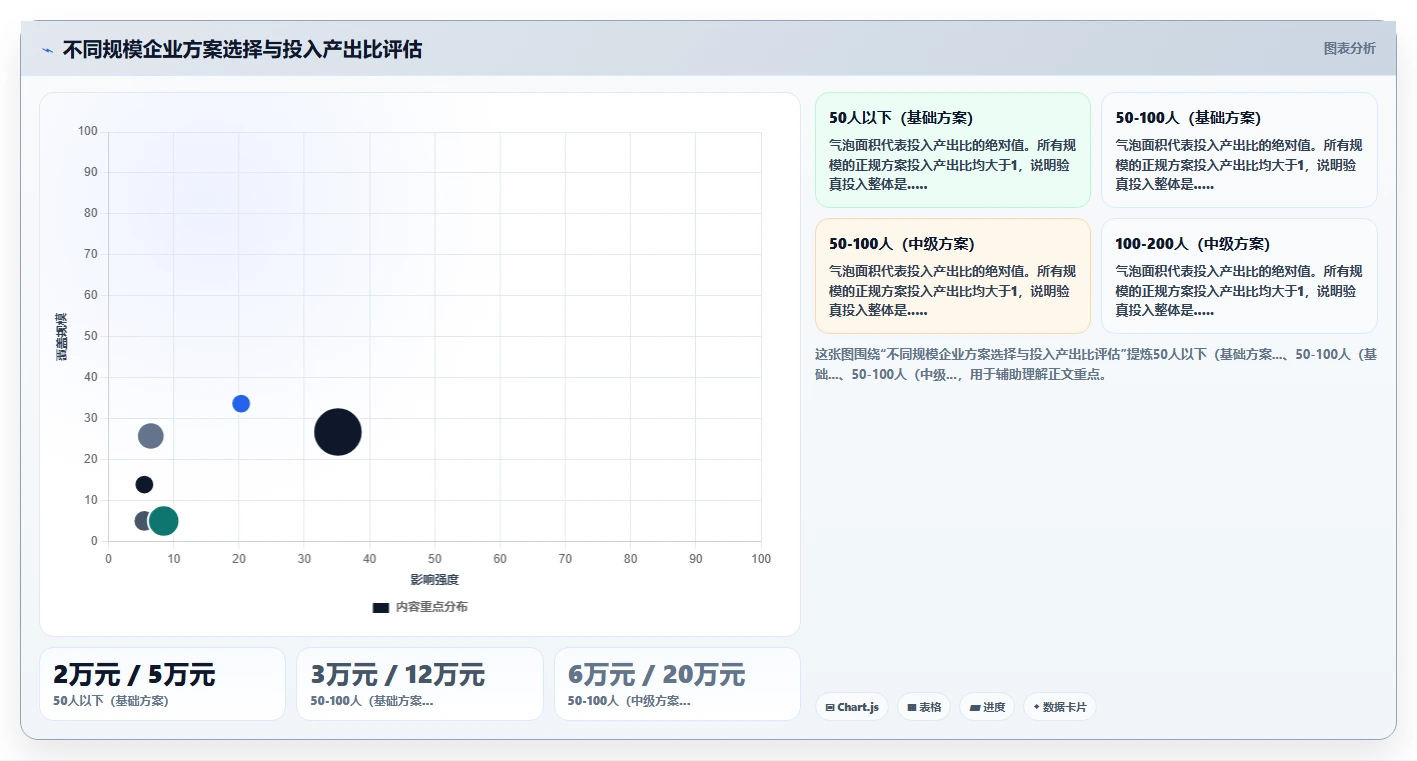The width and height of the screenshot is (1417, 761).
Task: Select the teal green bubble
Action: click(x=163, y=520)
